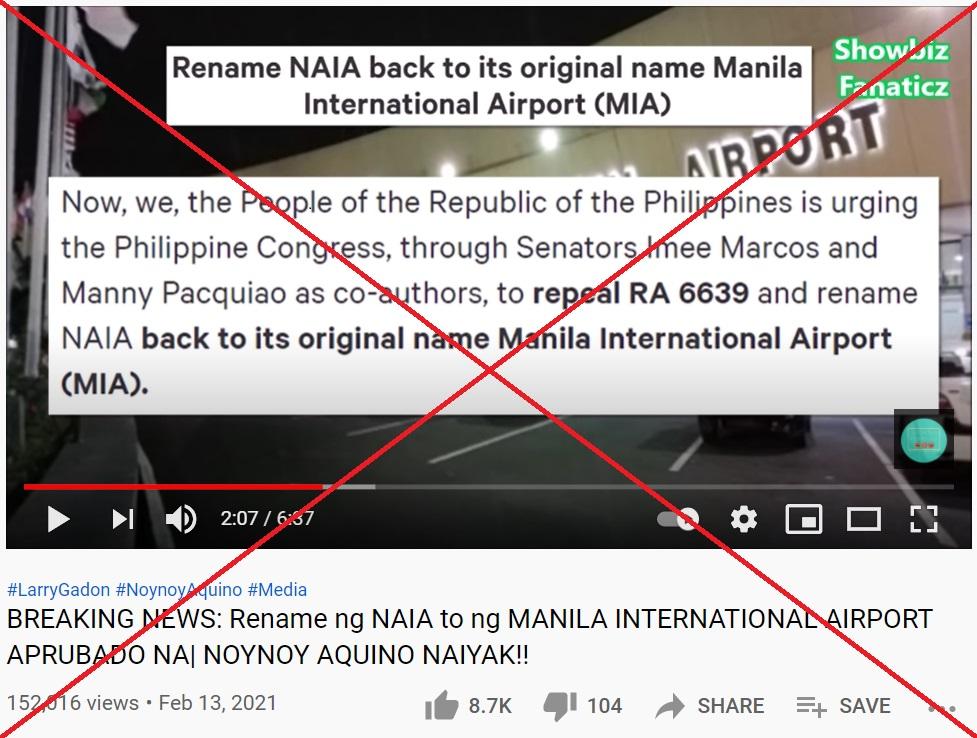Skip to the next video
The height and width of the screenshot is (738, 977).
point(123,519)
